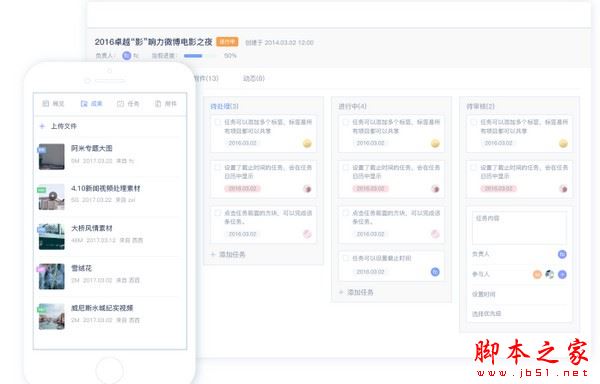Click the photo participant avatar in 参与人 row
This screenshot has width=600, height=384.
tap(549, 274)
